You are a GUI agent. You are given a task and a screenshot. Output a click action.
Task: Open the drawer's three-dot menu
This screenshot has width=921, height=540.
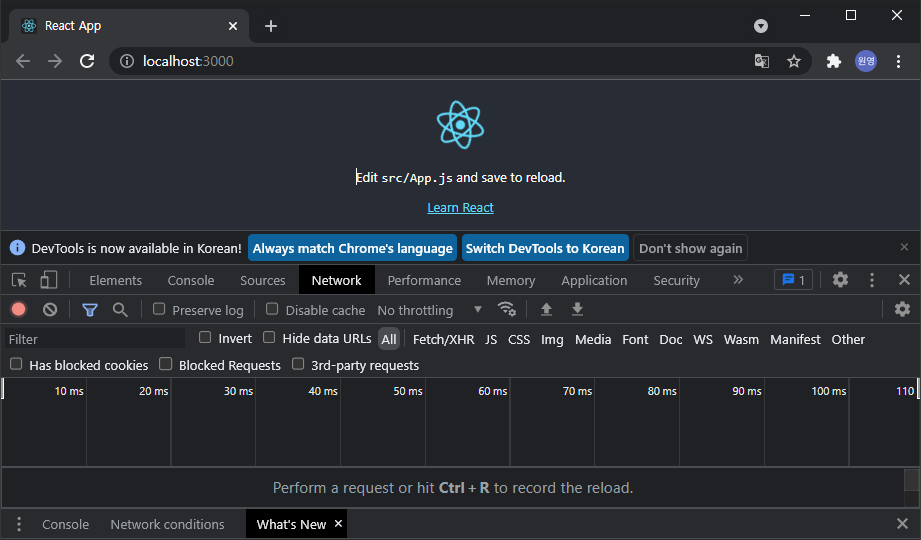[x=19, y=524]
